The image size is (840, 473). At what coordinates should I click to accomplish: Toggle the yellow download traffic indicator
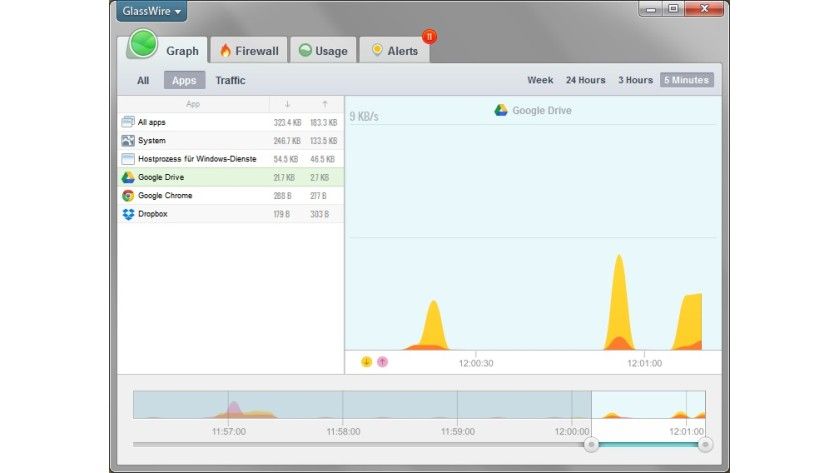[x=366, y=362]
